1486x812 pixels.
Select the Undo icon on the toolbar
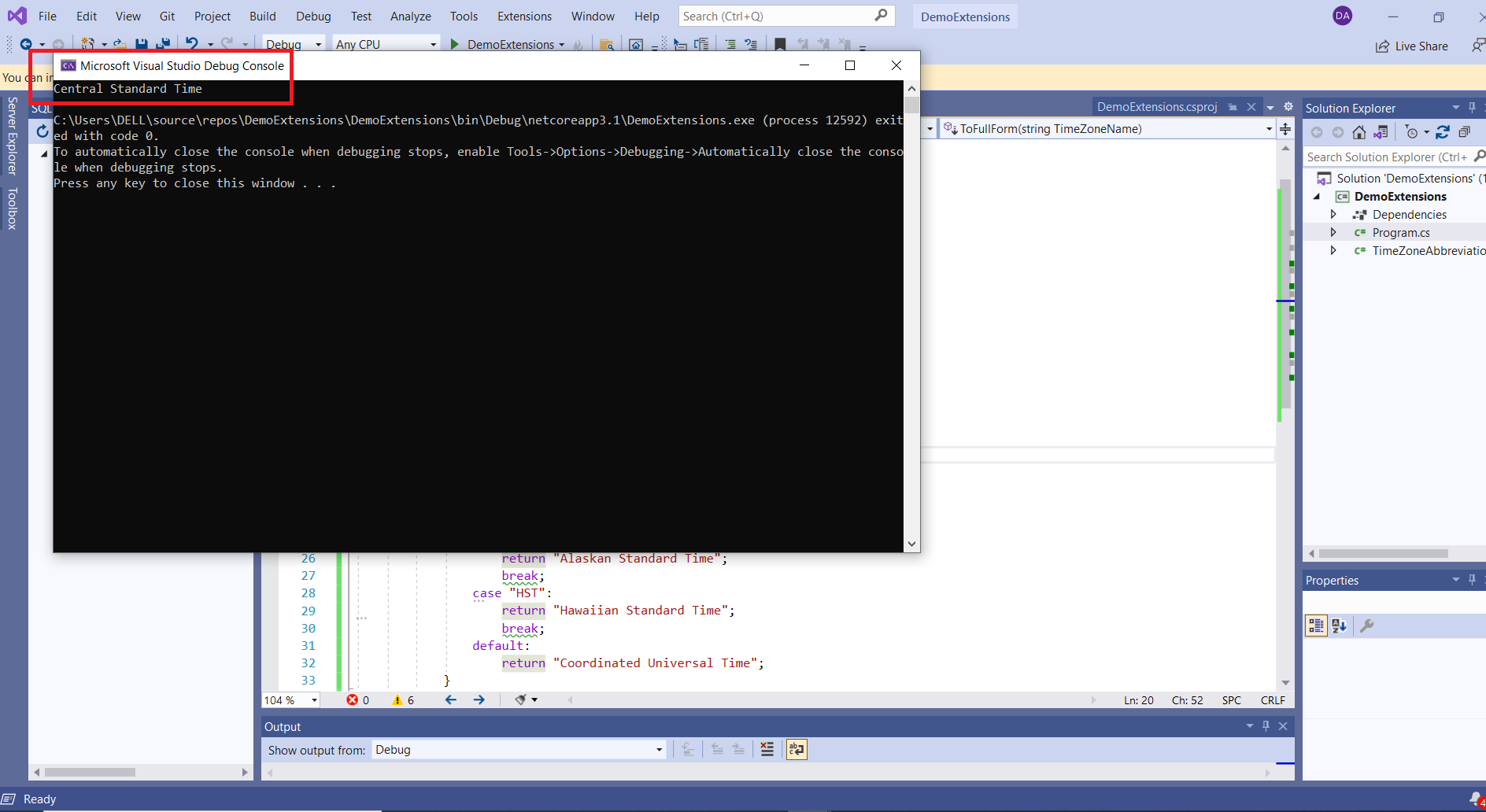pos(191,44)
